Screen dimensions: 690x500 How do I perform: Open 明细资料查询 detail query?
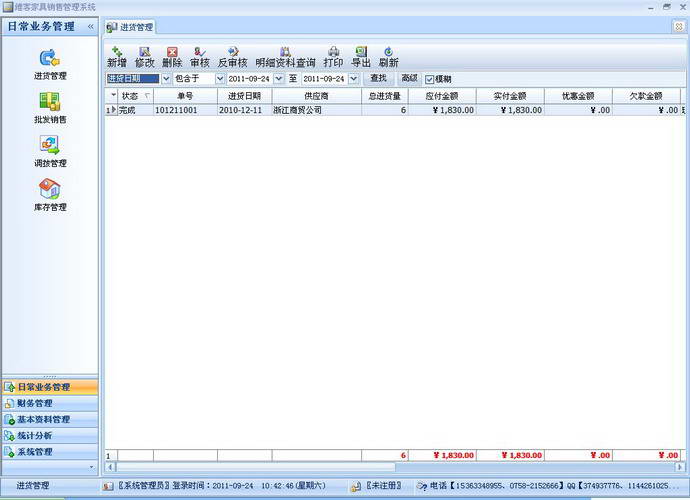point(285,57)
